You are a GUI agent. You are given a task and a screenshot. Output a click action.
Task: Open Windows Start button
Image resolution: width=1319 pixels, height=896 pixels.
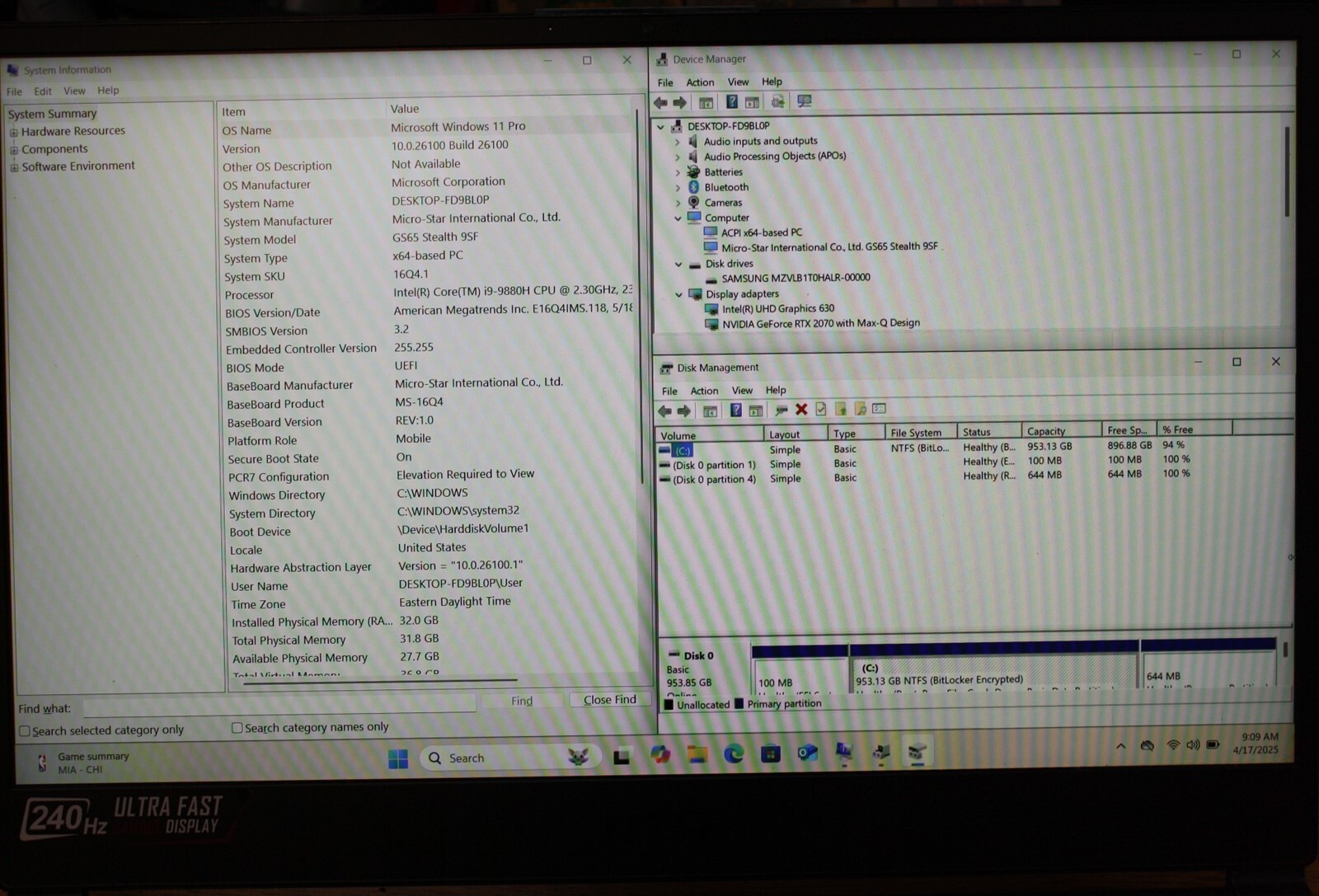[398, 758]
